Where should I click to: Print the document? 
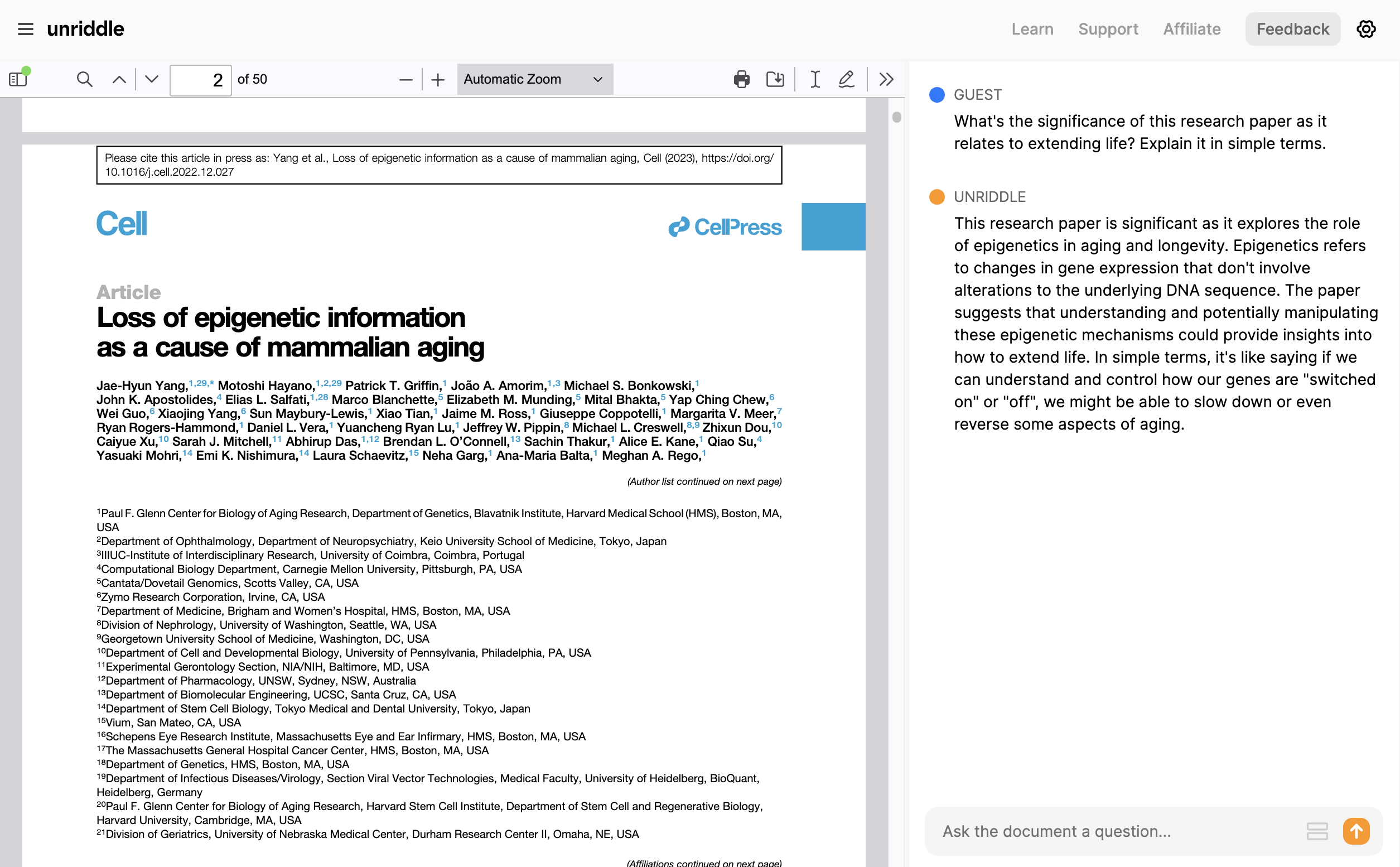(x=741, y=79)
